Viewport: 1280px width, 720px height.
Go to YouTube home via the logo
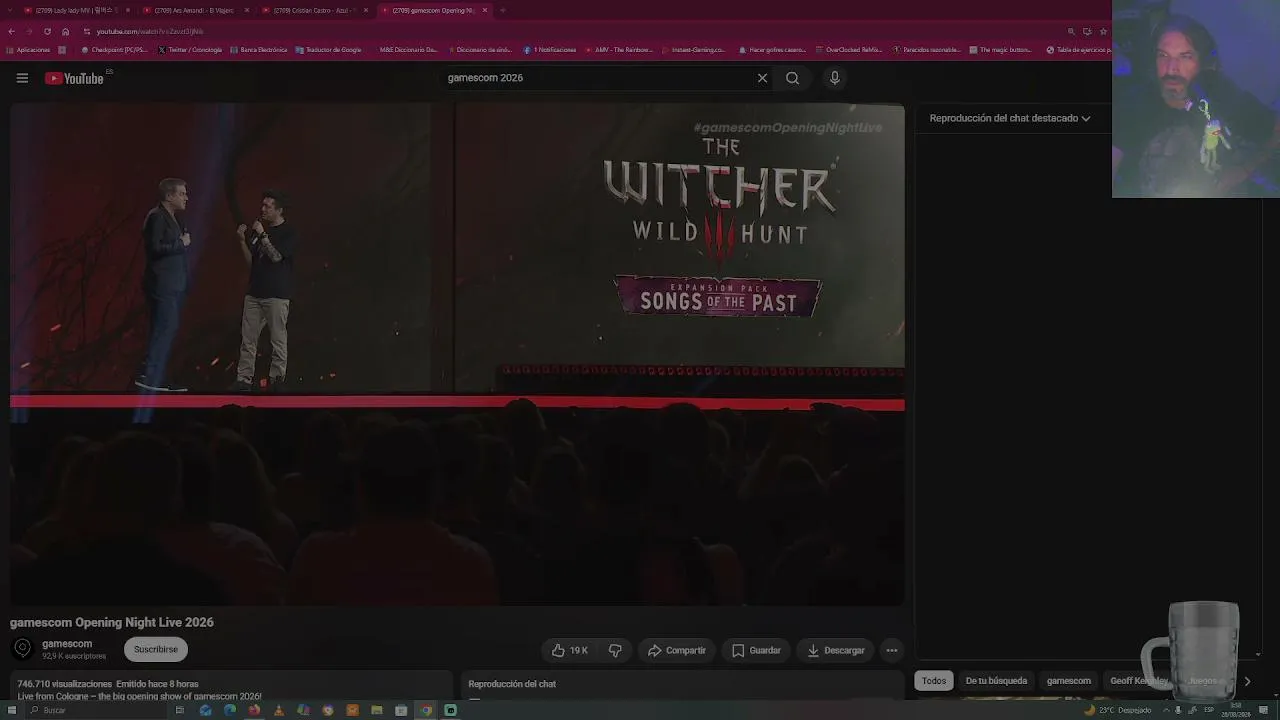[x=75, y=78]
